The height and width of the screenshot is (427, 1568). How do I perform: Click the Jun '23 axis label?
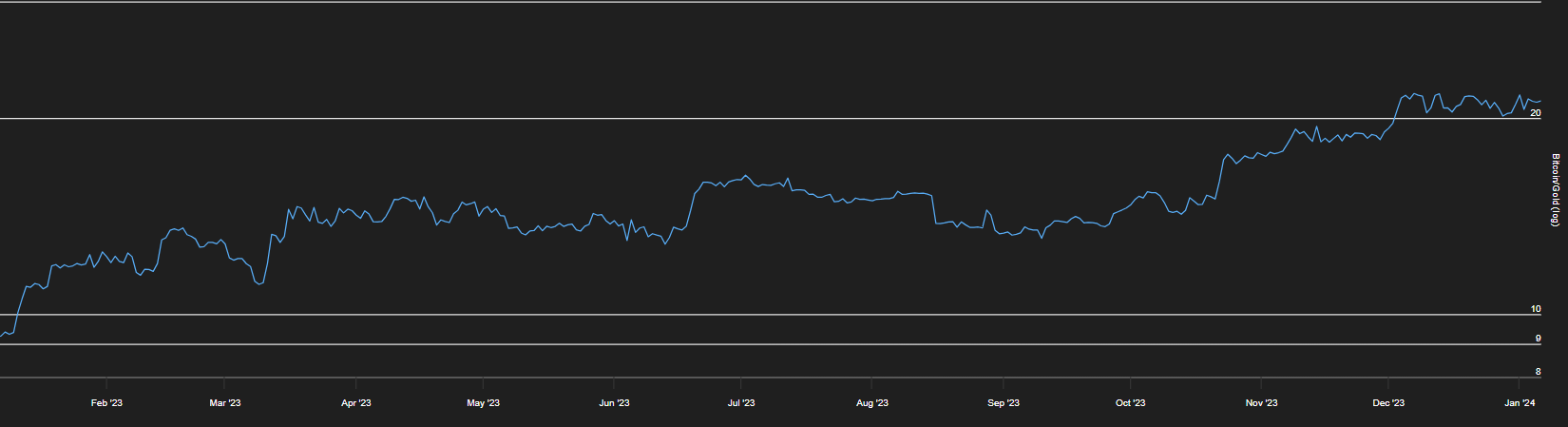[614, 403]
